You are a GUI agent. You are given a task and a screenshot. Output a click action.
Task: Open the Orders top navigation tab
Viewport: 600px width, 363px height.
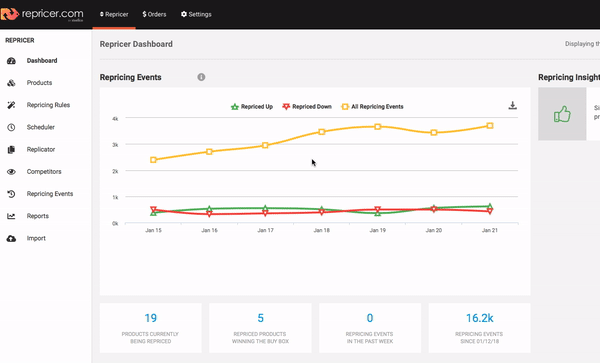[x=154, y=14]
